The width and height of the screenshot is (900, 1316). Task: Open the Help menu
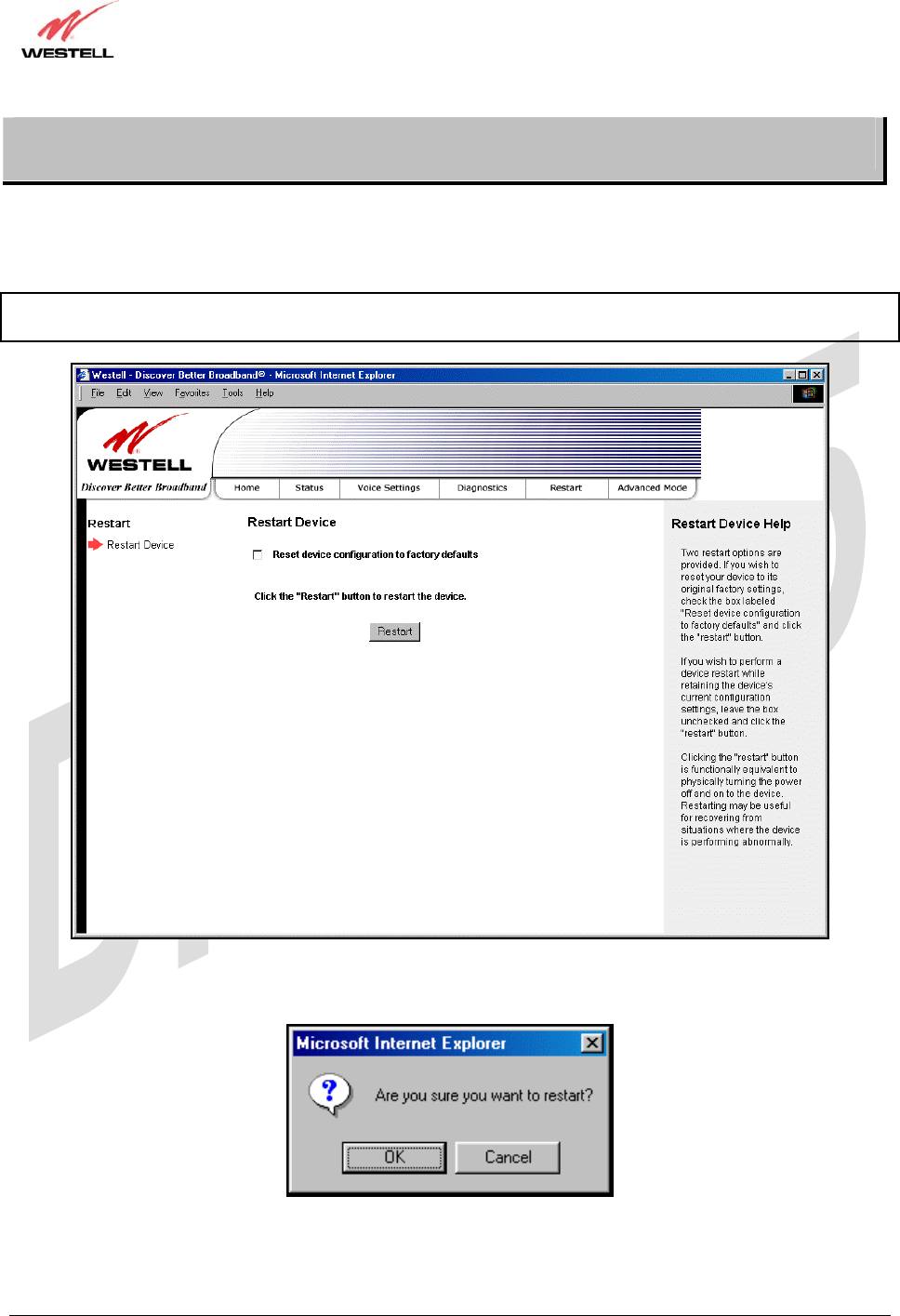pyautogui.click(x=265, y=393)
